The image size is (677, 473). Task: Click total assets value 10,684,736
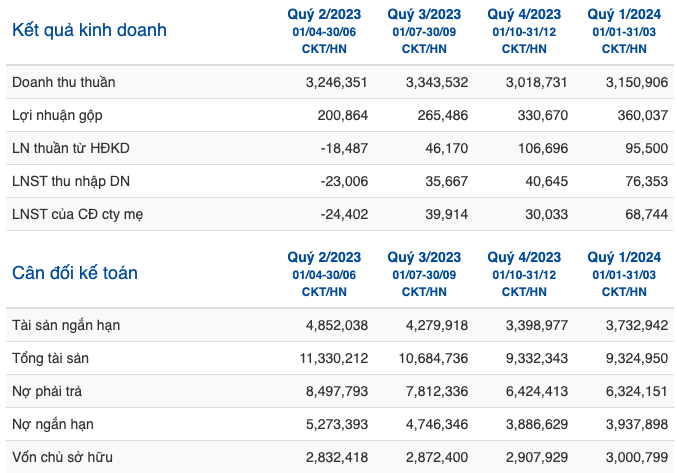(433, 359)
